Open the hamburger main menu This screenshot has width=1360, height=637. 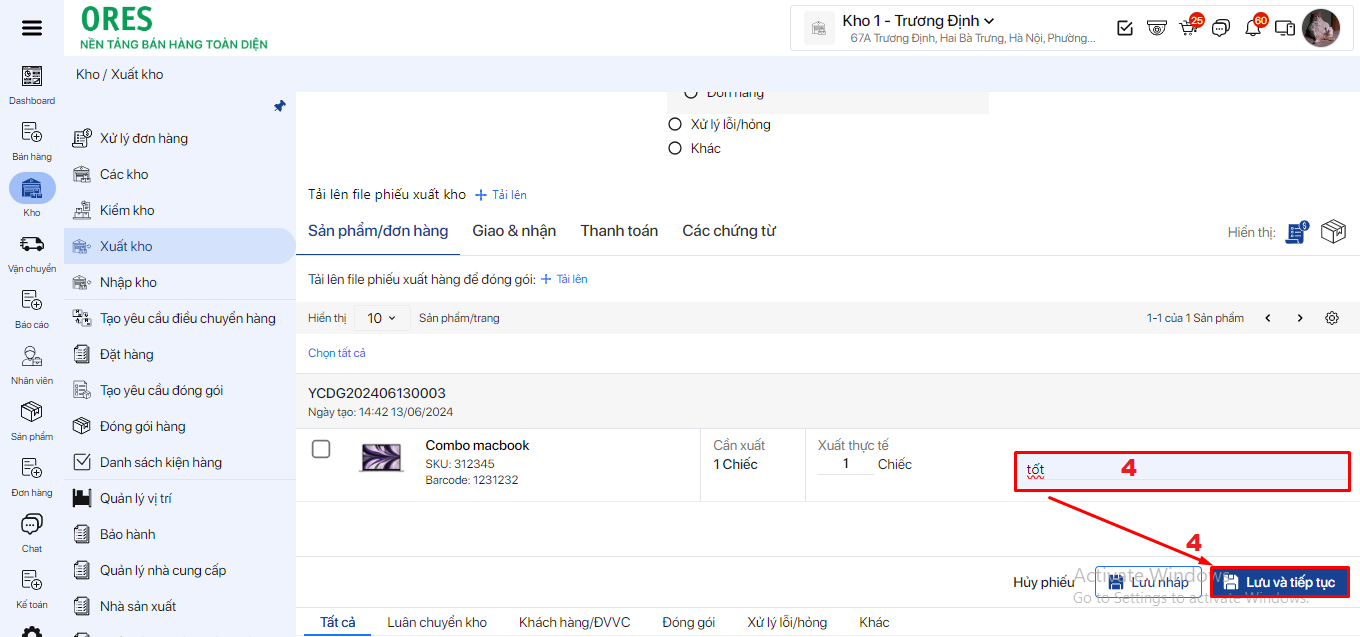point(32,28)
